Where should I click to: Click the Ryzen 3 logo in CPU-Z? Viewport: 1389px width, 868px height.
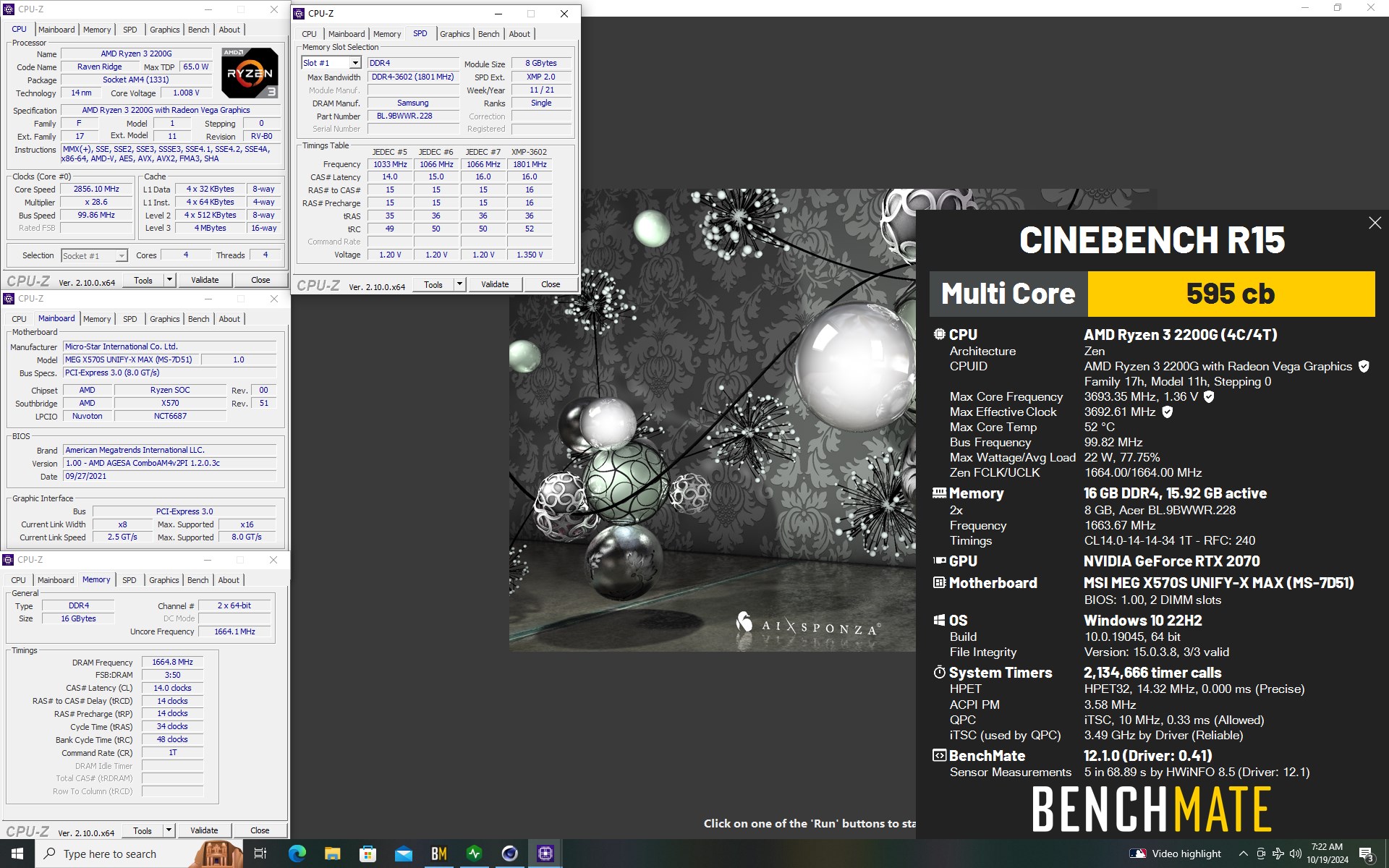[x=250, y=73]
